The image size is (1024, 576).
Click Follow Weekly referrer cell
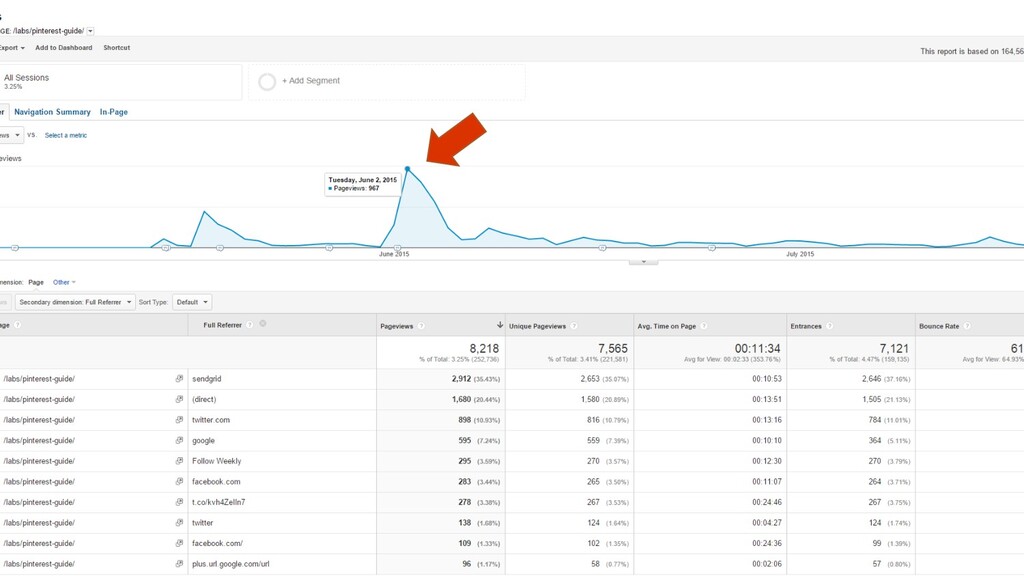coord(217,461)
